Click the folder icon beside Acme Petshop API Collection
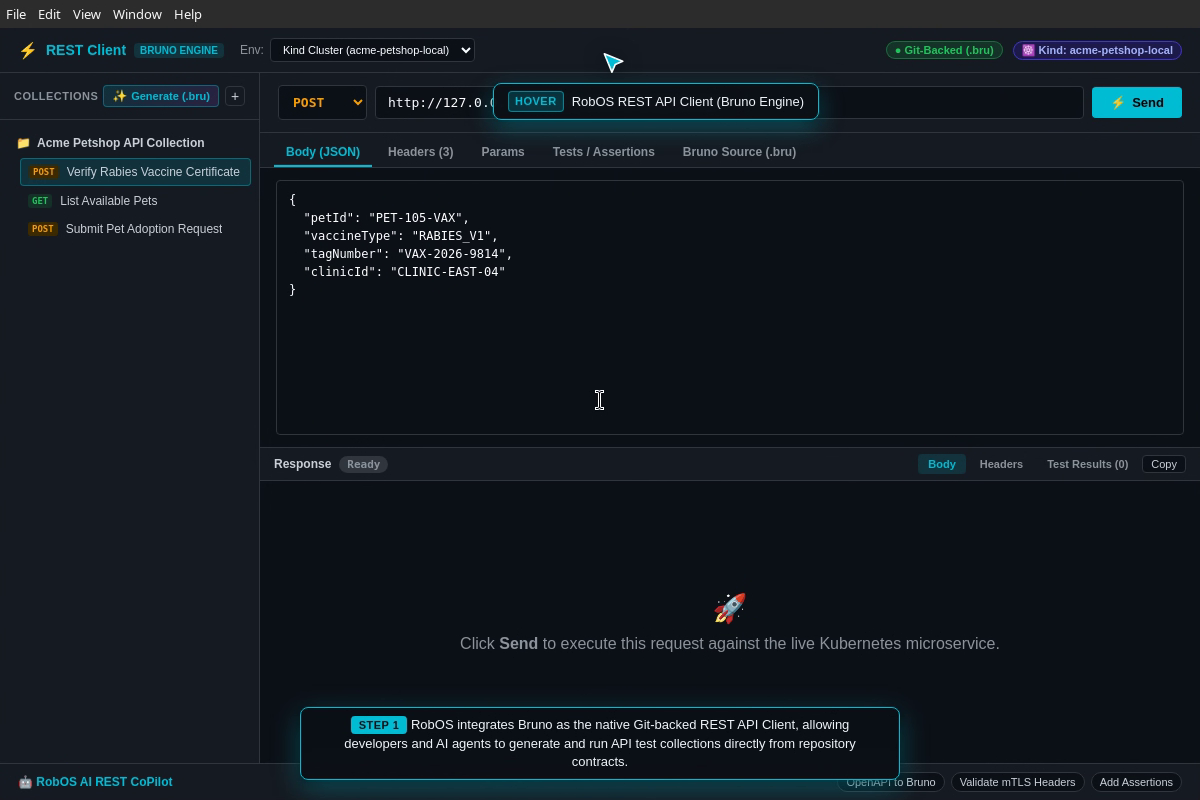The image size is (1200, 800). coord(23,143)
